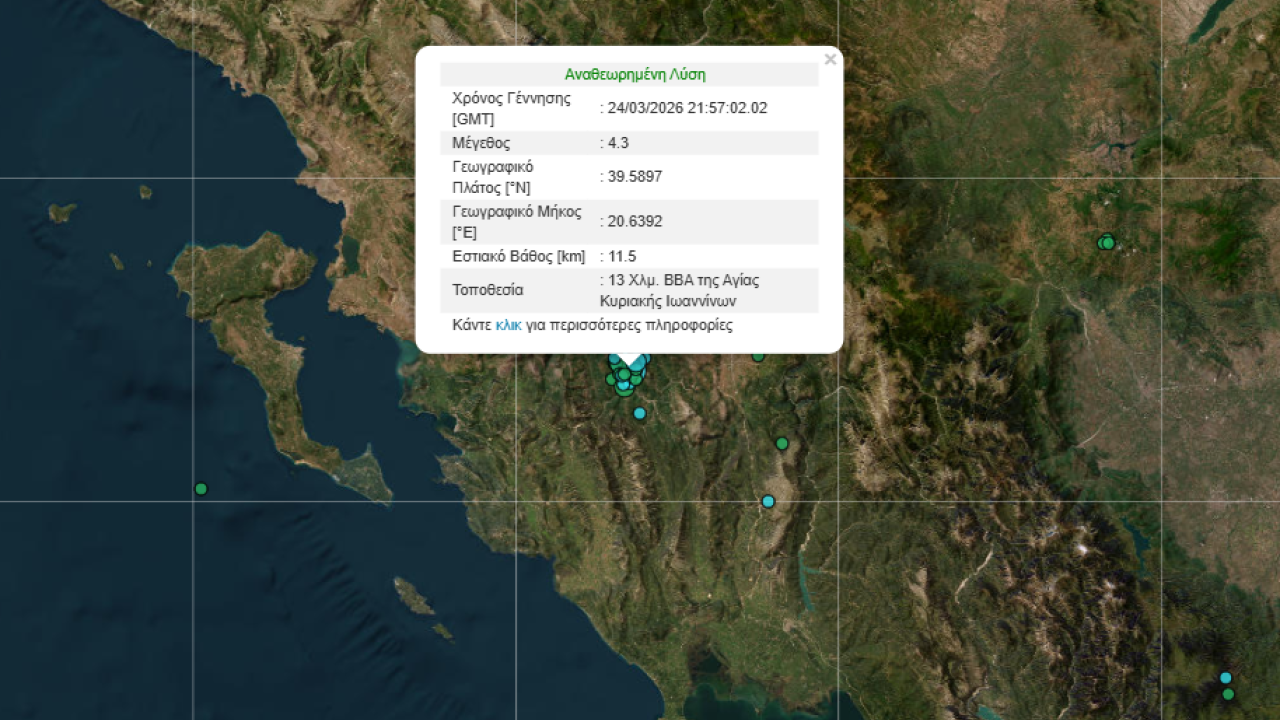
Task: Select the green marker in the bottom-right corner
Action: (x=1228, y=694)
